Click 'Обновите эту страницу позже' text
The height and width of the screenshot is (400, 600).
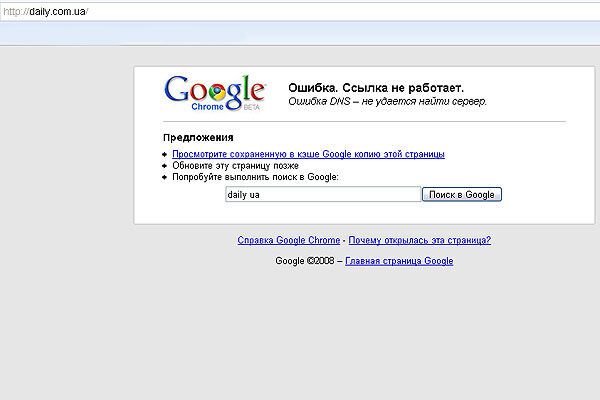pos(235,166)
